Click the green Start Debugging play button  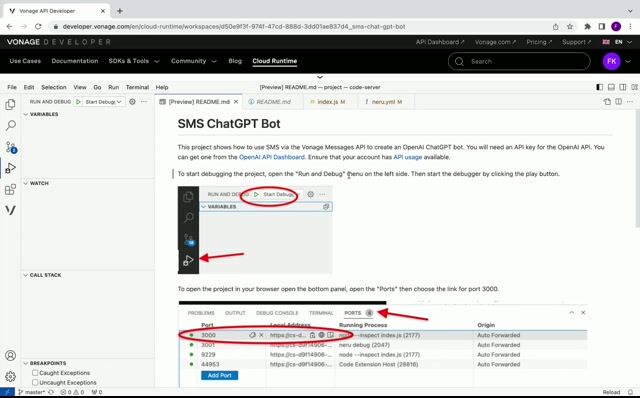click(78, 102)
